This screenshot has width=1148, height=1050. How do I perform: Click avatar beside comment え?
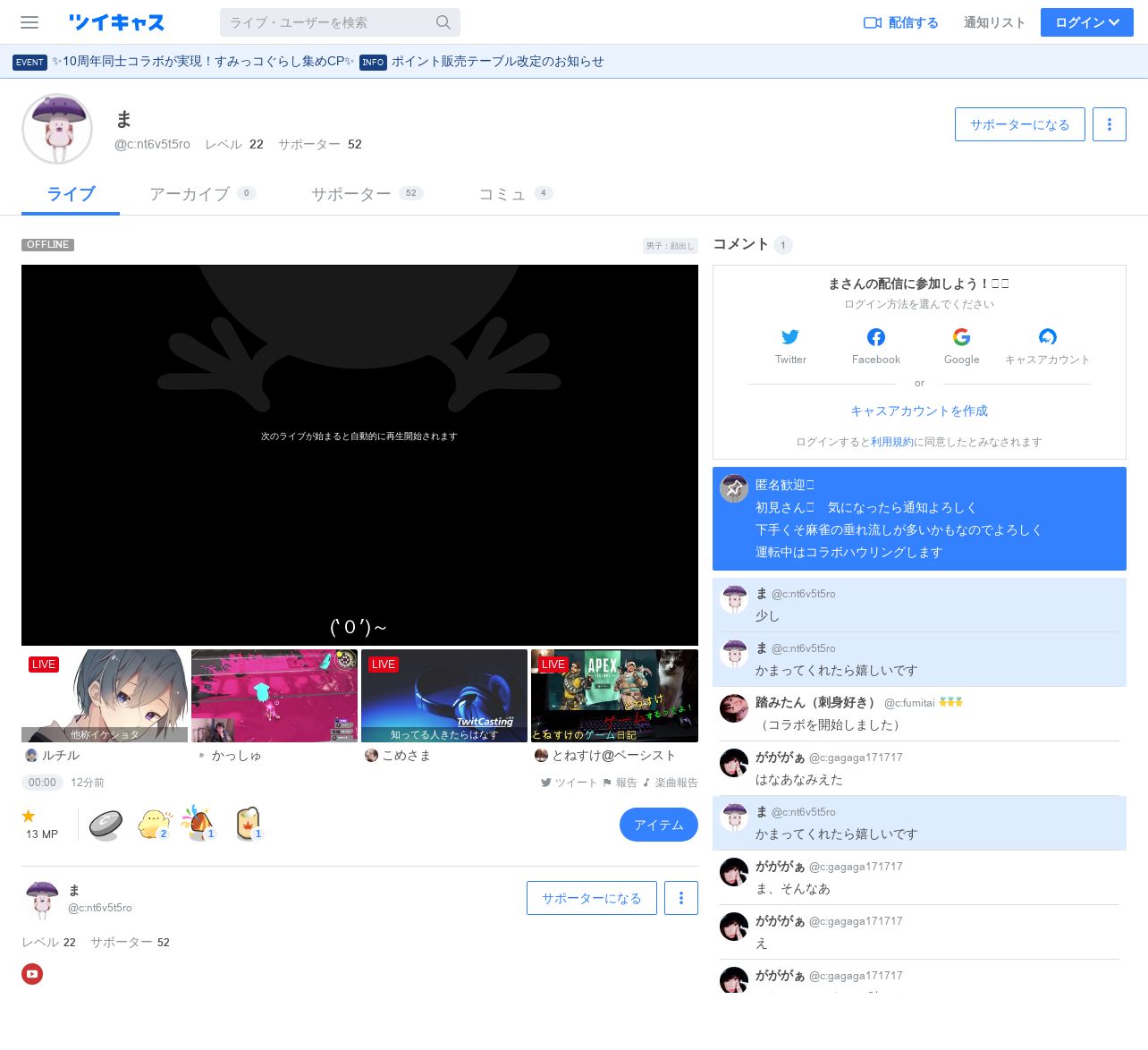tap(734, 927)
